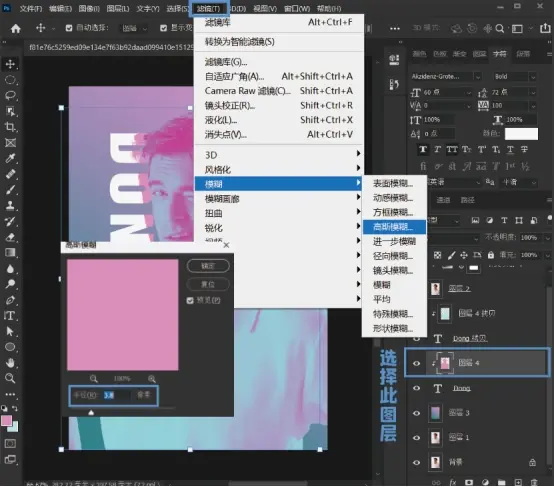The width and height of the screenshot is (554, 487).
Task: Select the Crop tool
Action: [10, 127]
